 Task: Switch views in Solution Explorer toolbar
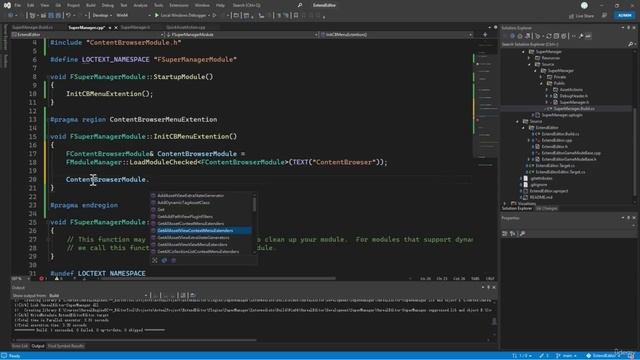click(528, 36)
